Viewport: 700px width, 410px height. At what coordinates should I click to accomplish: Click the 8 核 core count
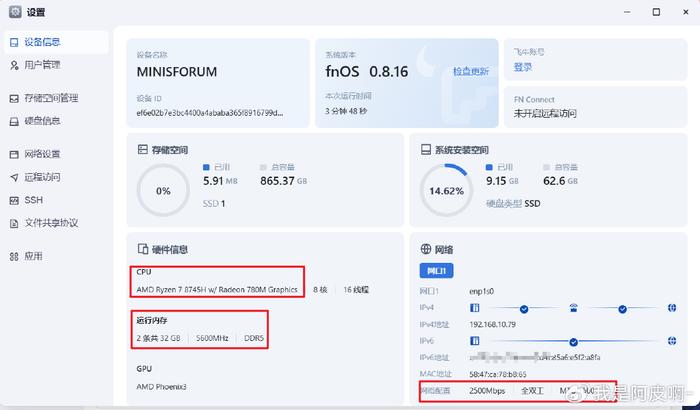pyautogui.click(x=320, y=289)
